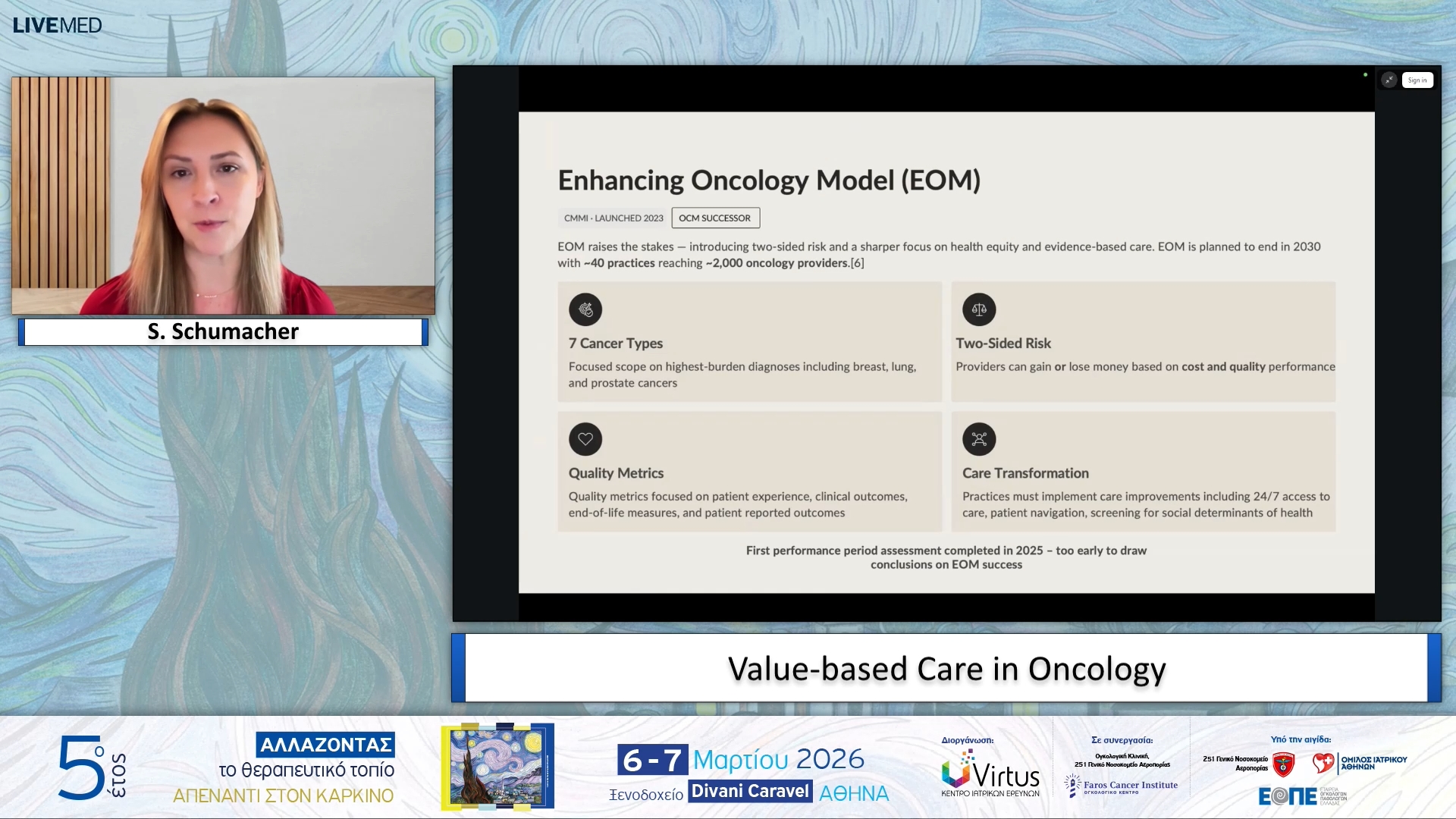Expand the S. Schumacher name banner
The image size is (1456, 819).
(x=222, y=331)
